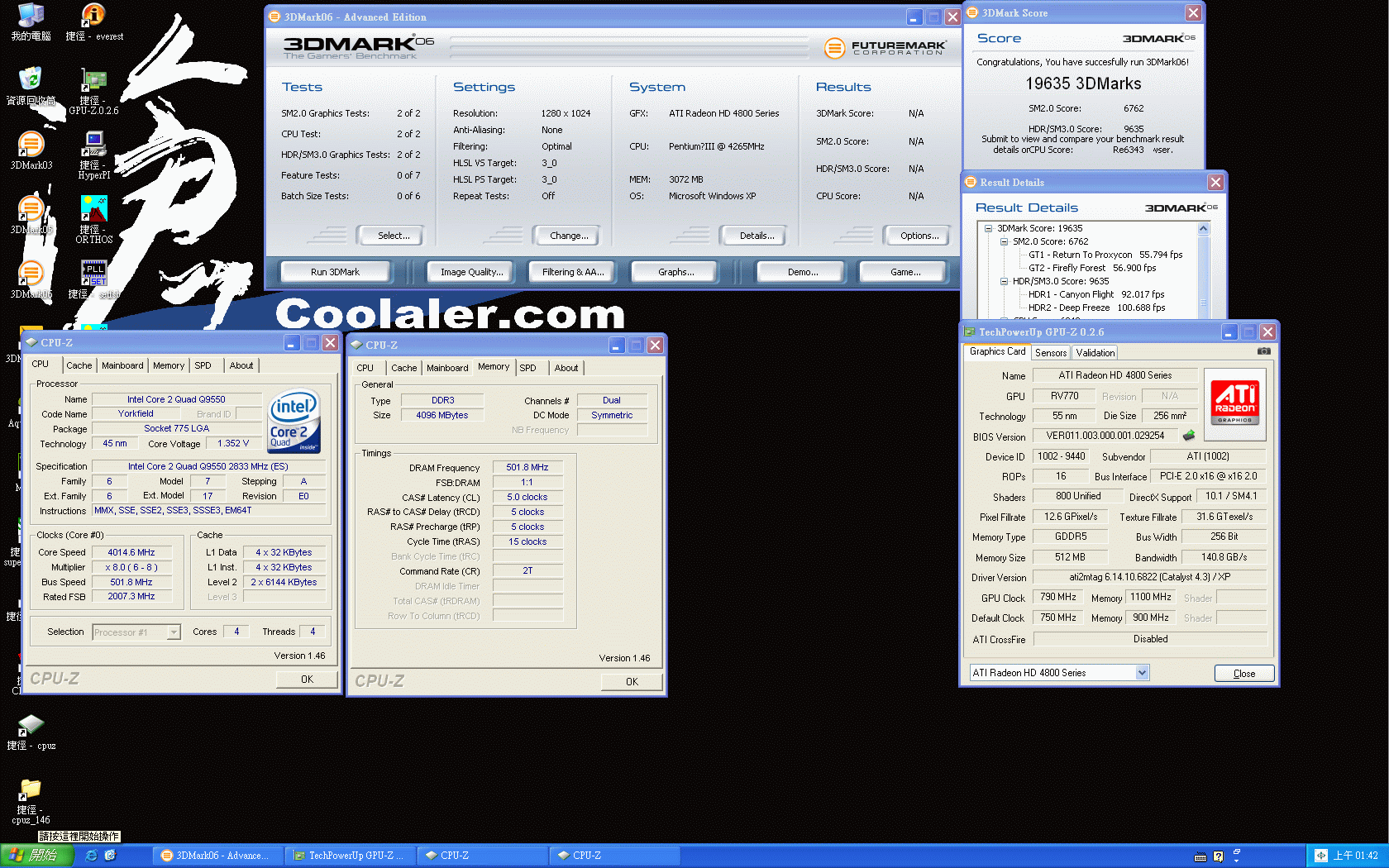Click the Game... button
1389x868 pixels.
(x=905, y=272)
